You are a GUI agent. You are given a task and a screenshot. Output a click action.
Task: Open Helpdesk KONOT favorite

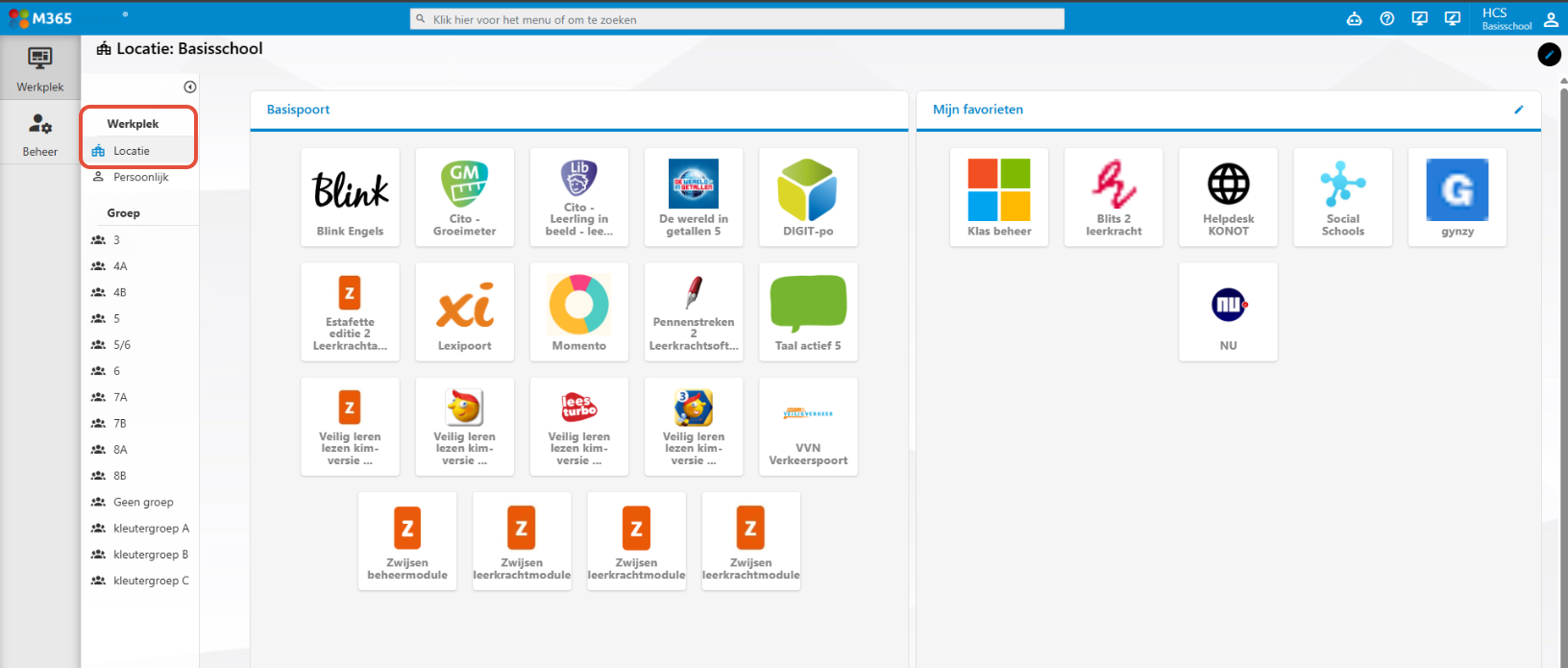pos(1228,197)
